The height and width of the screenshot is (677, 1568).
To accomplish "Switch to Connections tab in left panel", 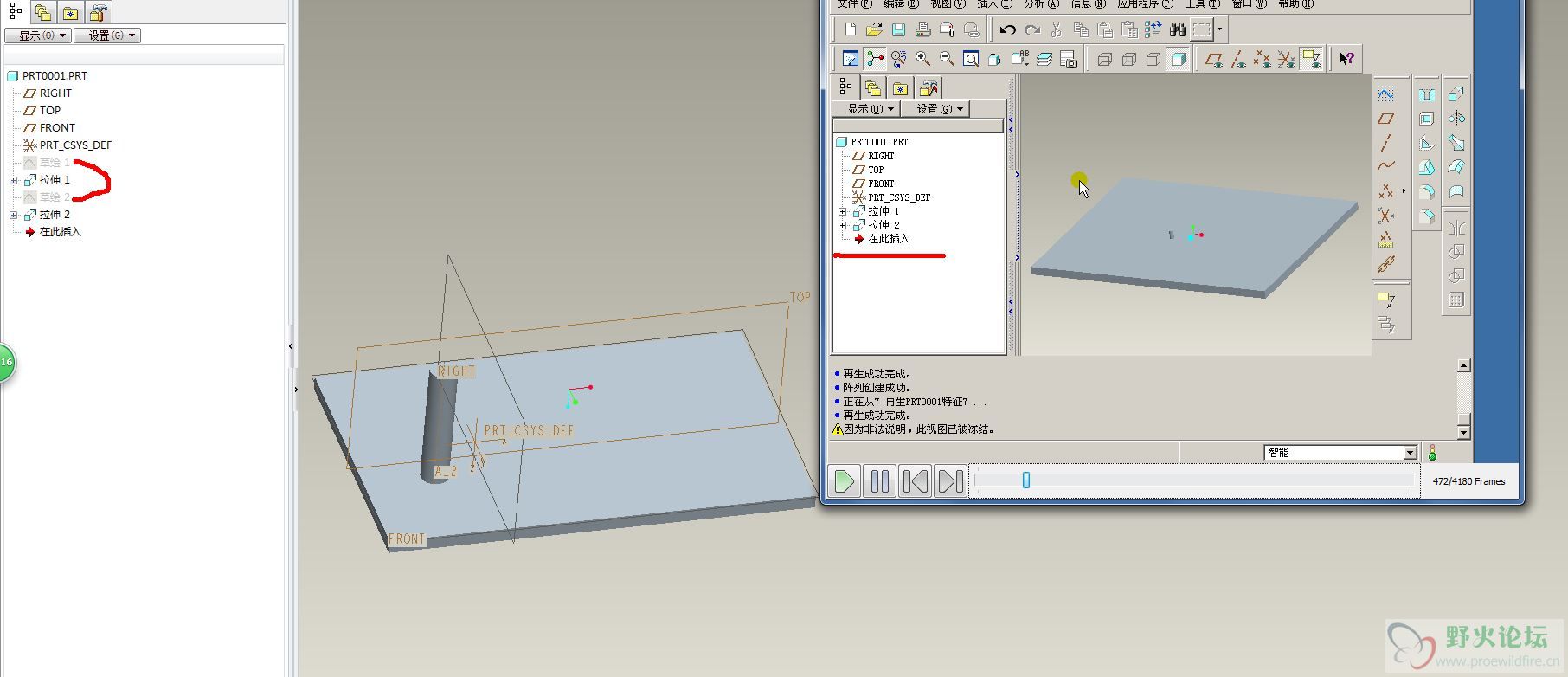I will tap(99, 12).
